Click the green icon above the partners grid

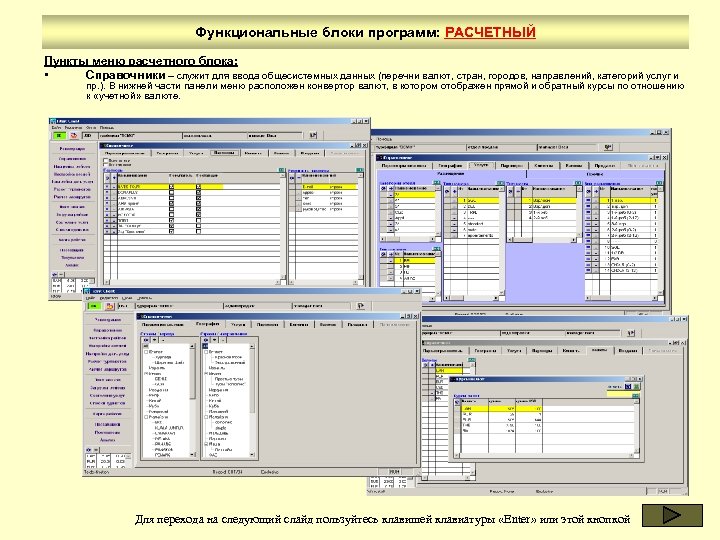tap(281, 170)
